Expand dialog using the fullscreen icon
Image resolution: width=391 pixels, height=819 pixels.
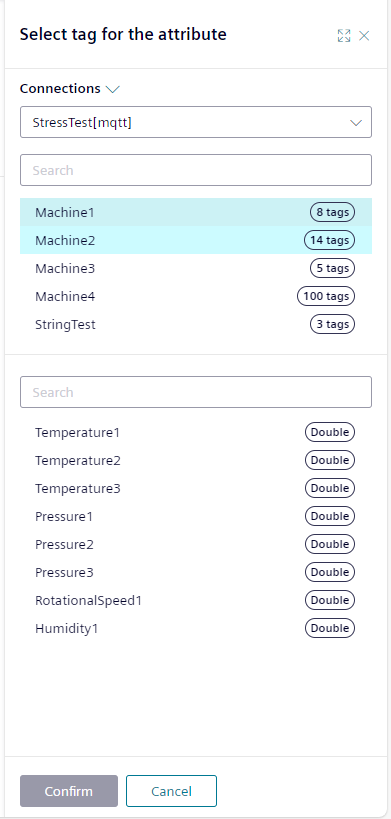click(x=343, y=36)
